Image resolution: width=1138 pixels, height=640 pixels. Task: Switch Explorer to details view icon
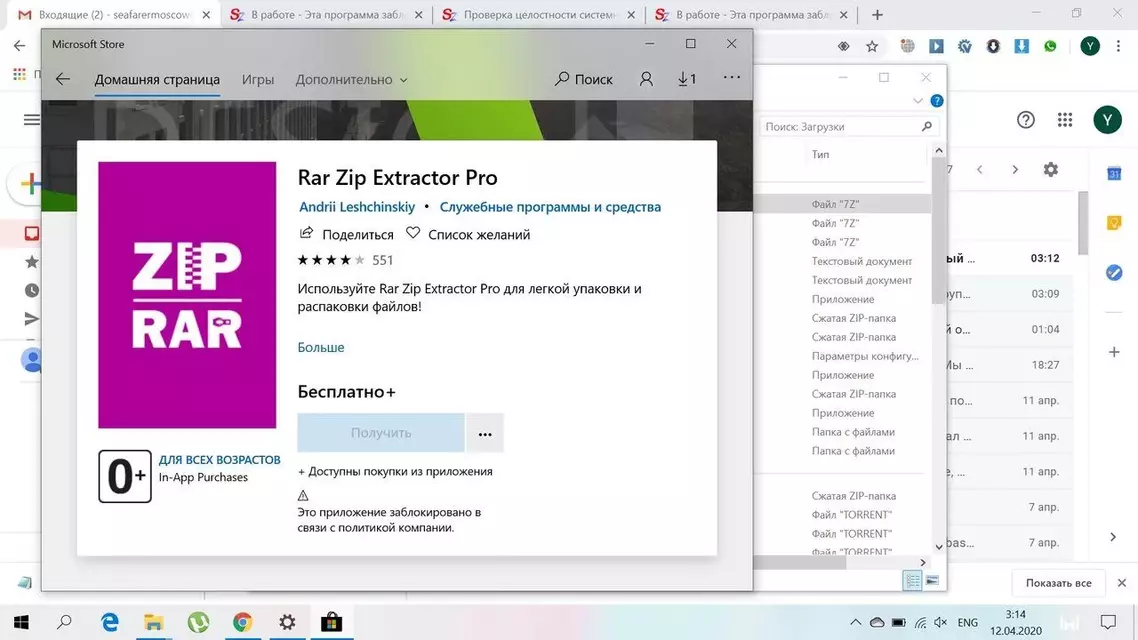click(912, 580)
